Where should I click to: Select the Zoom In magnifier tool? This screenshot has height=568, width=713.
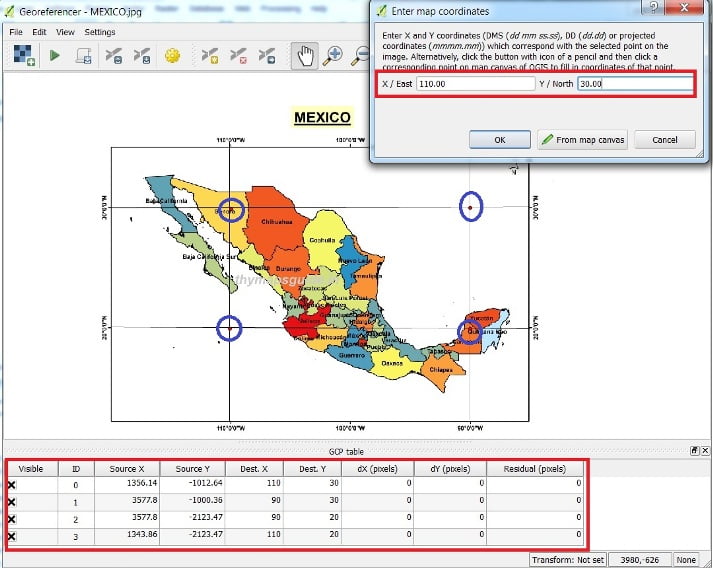333,55
